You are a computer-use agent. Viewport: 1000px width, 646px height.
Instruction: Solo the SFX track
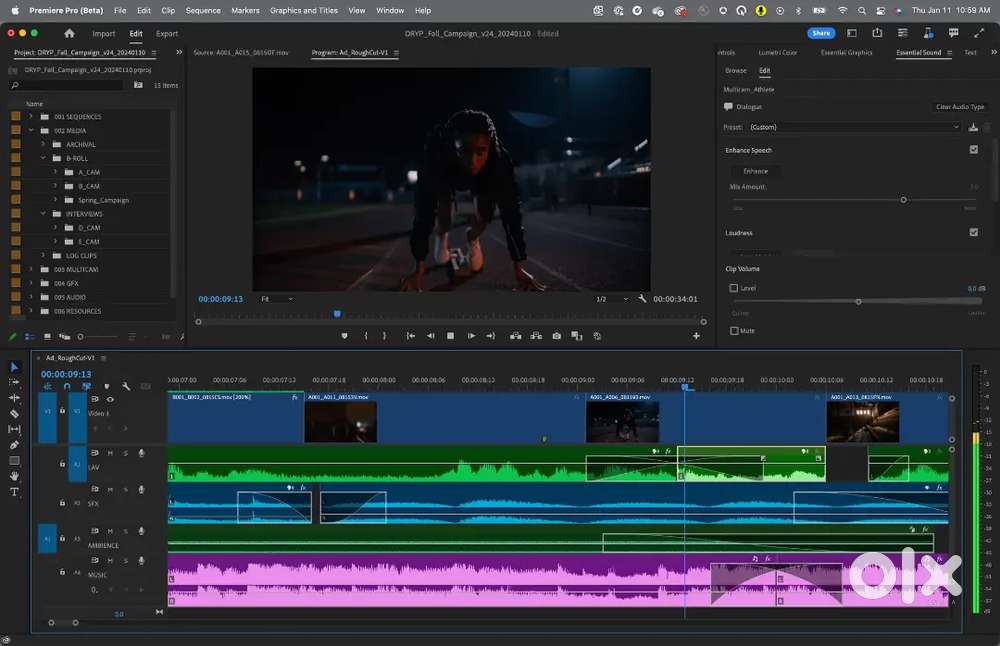[126, 490]
